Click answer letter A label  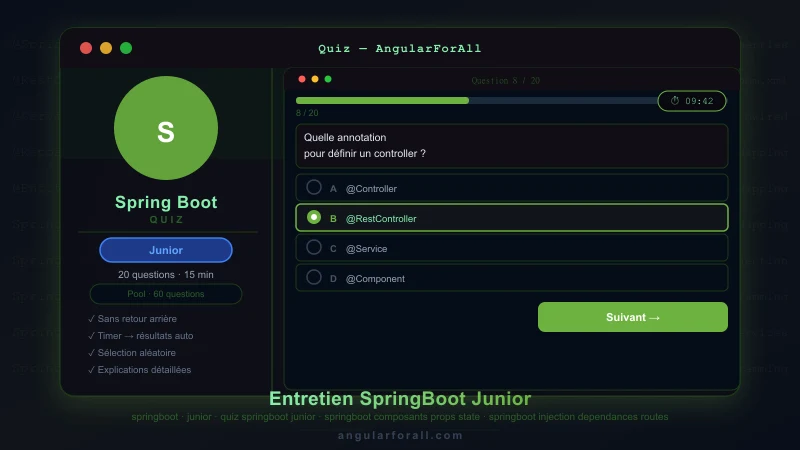coord(333,189)
